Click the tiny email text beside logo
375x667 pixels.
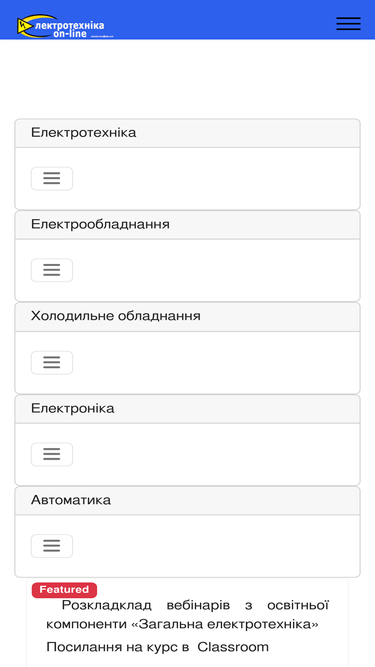(x=102, y=37)
